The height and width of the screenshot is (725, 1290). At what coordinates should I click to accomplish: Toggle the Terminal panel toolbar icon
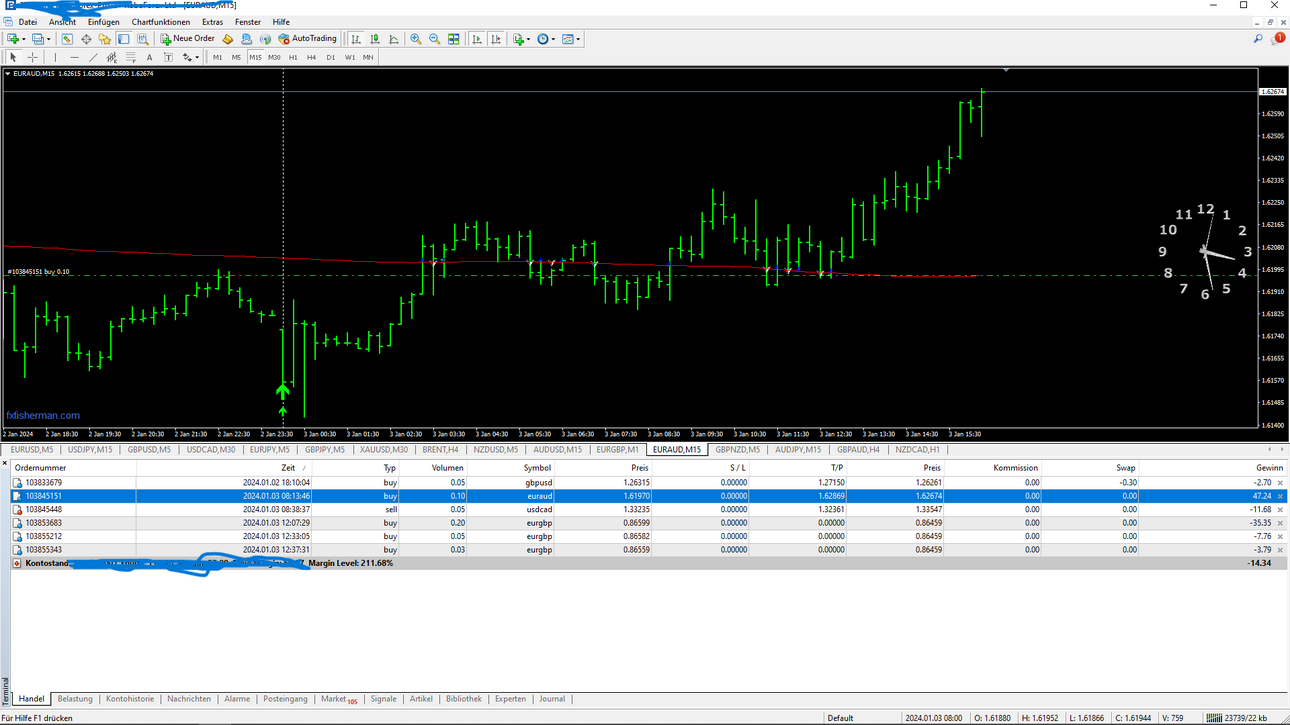[x=124, y=39]
